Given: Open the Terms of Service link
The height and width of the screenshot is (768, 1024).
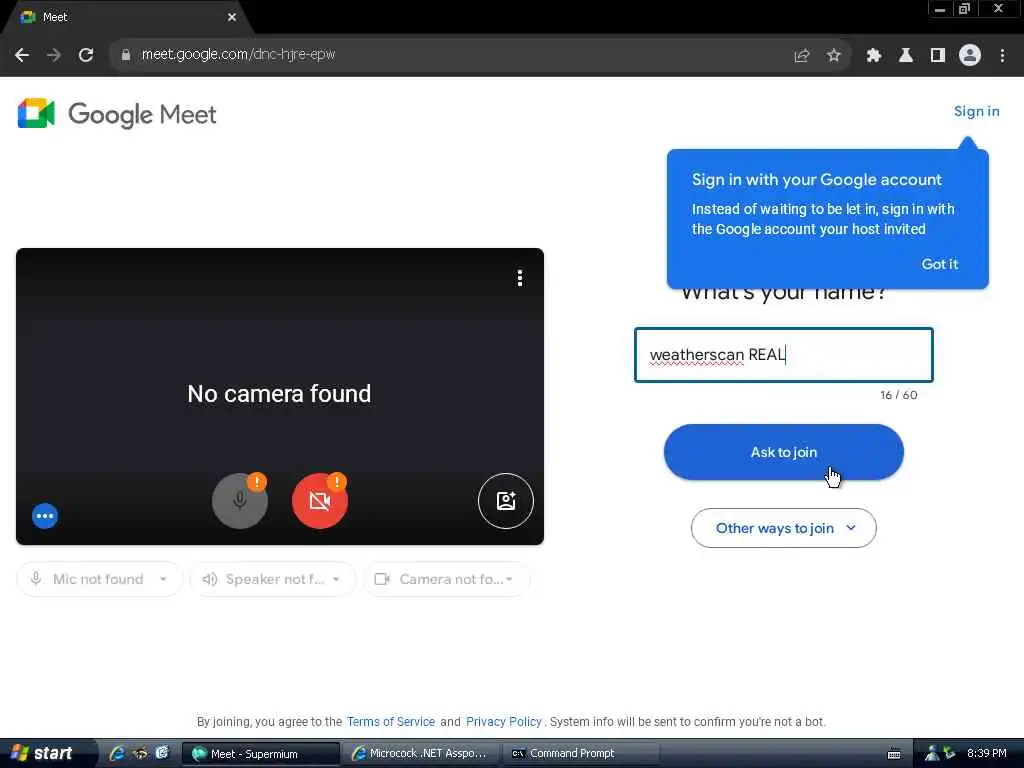Looking at the screenshot, I should (391, 722).
